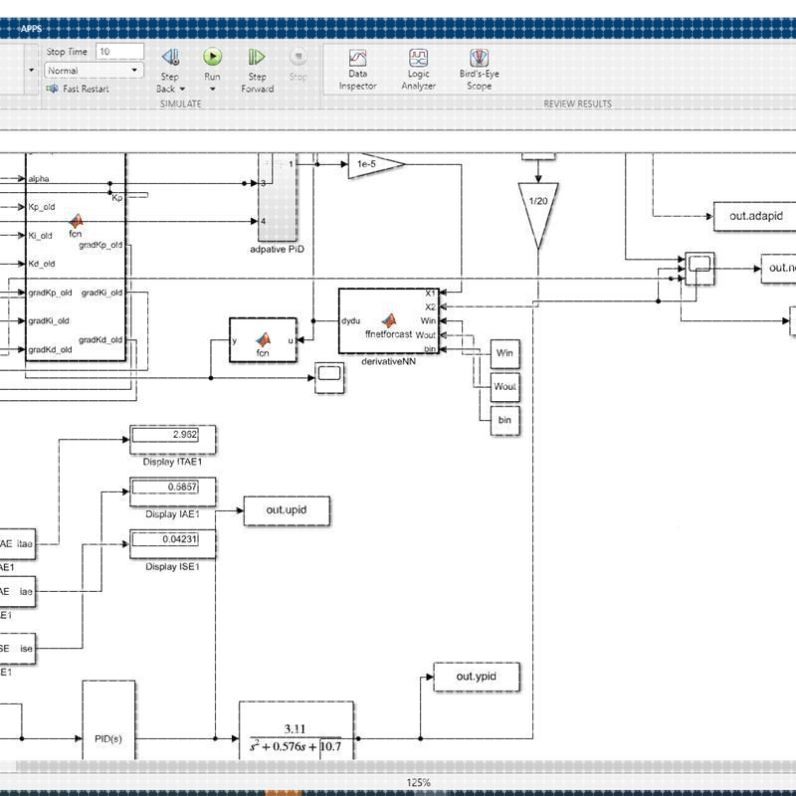The width and height of the screenshot is (796, 796).
Task: Click the Step Forward icon
Action: 257,57
